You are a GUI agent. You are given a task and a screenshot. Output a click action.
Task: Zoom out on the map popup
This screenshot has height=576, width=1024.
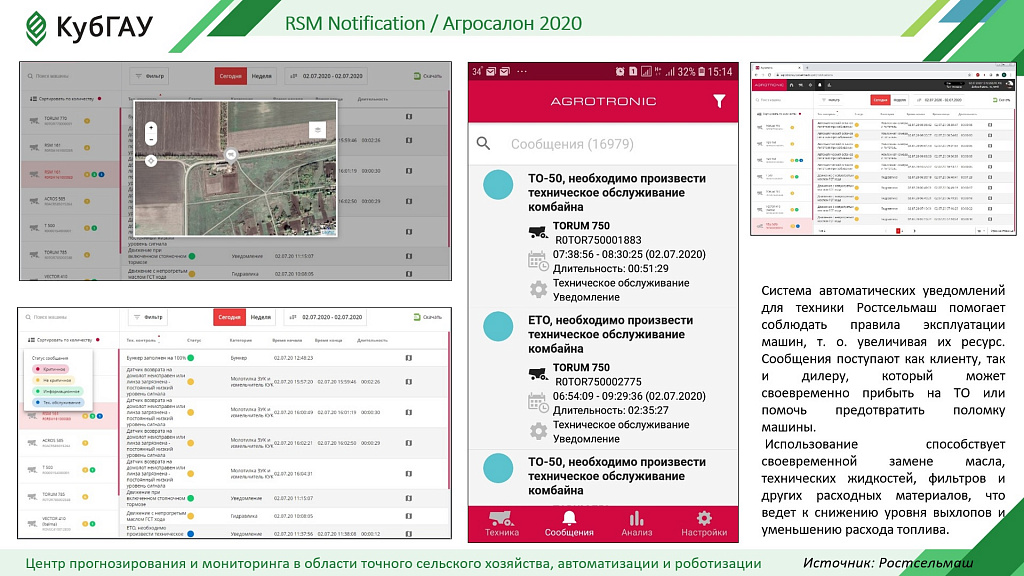tap(151, 139)
